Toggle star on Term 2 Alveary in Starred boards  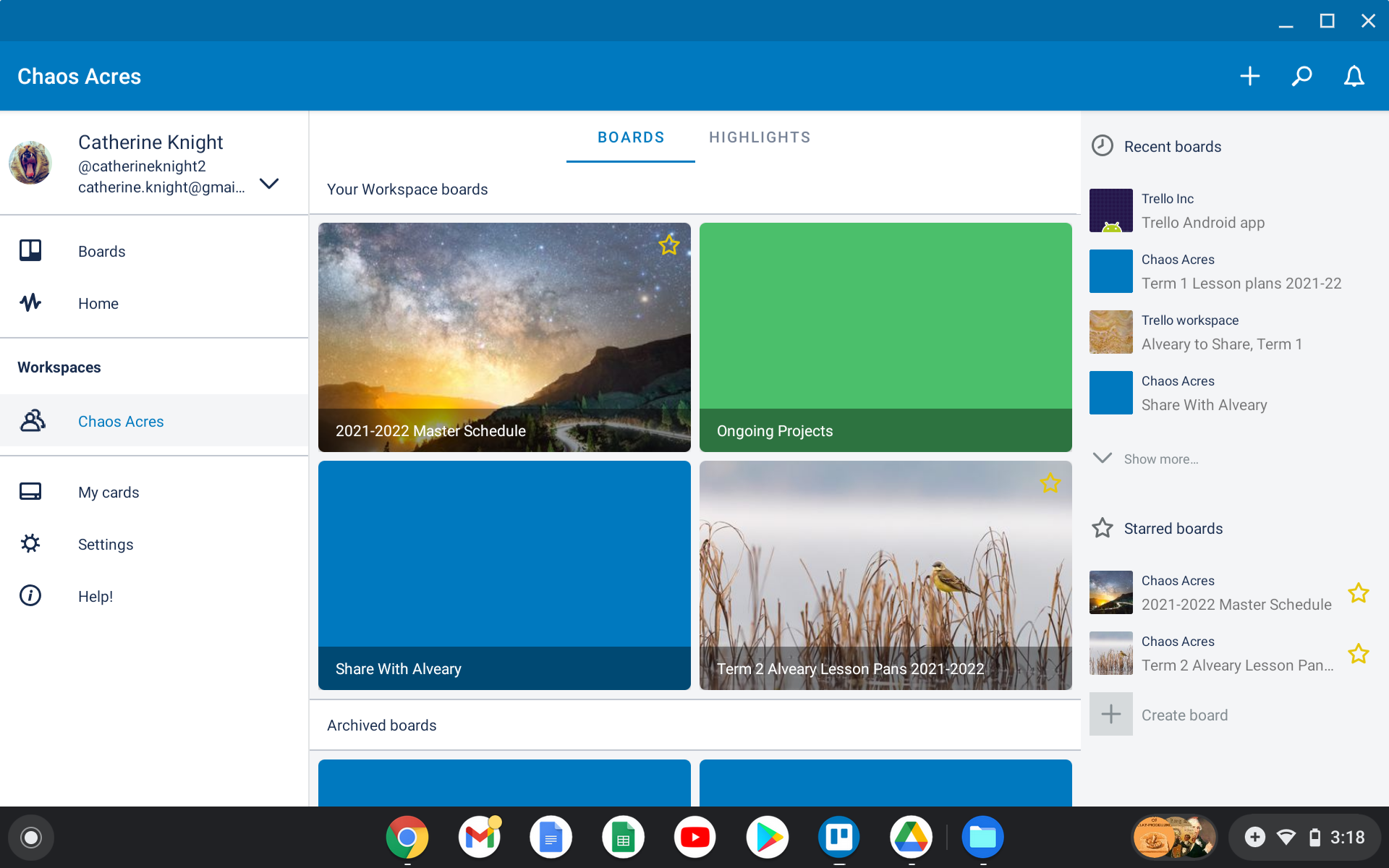(x=1359, y=654)
